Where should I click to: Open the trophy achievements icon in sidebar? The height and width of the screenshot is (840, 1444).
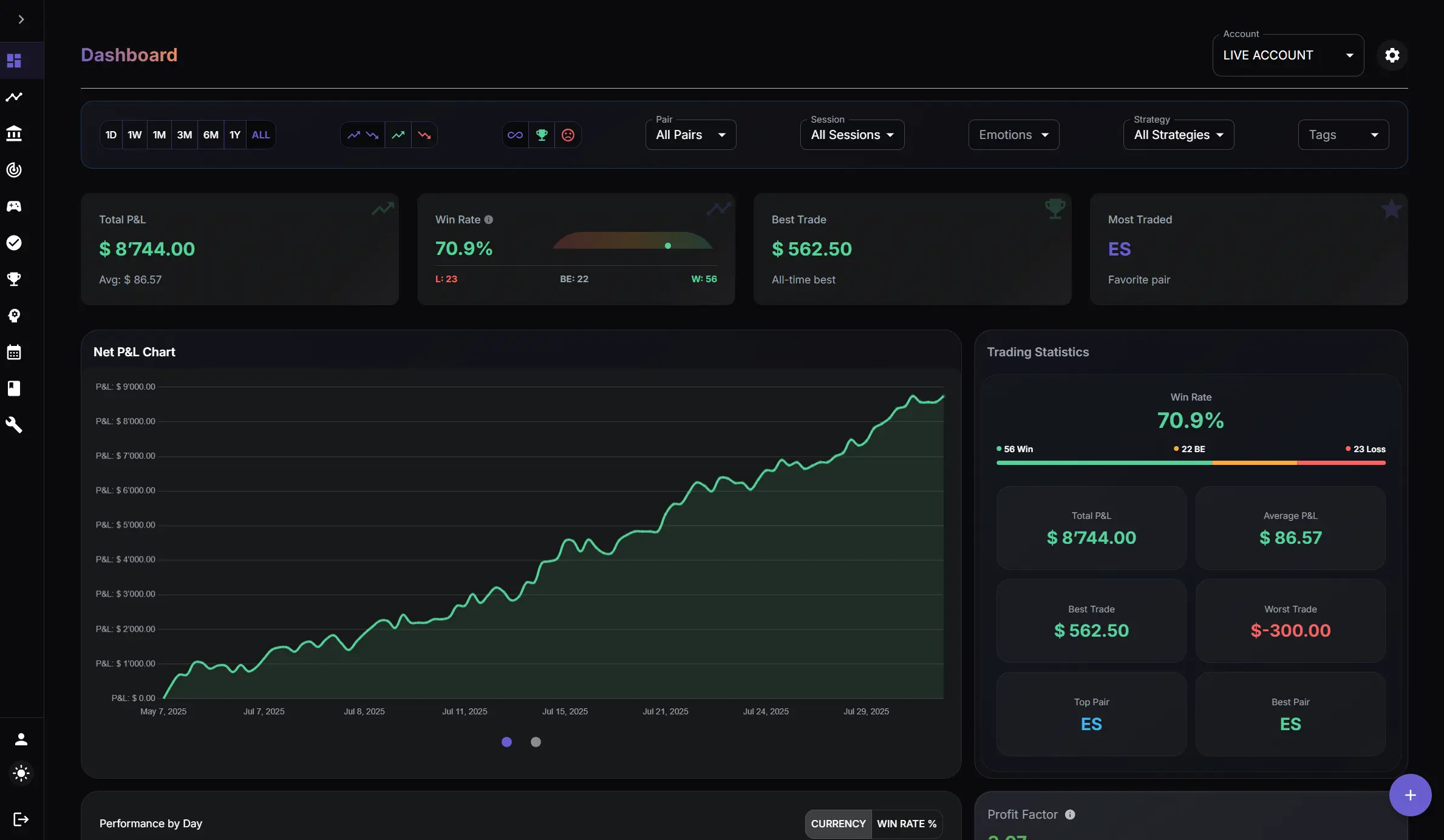[13, 279]
